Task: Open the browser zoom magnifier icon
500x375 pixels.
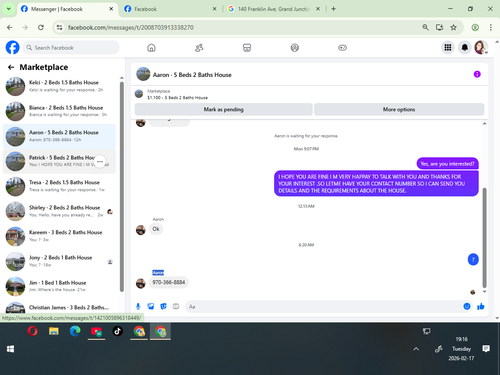Action: point(425,27)
